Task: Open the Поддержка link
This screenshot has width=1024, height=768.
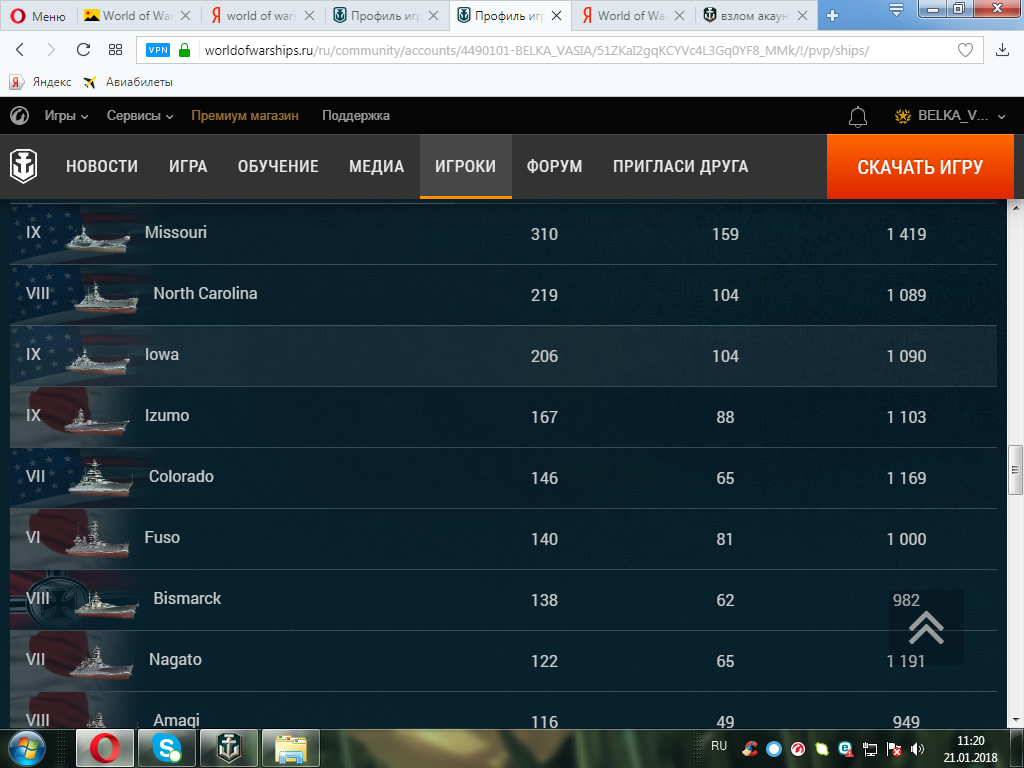Action: point(356,116)
